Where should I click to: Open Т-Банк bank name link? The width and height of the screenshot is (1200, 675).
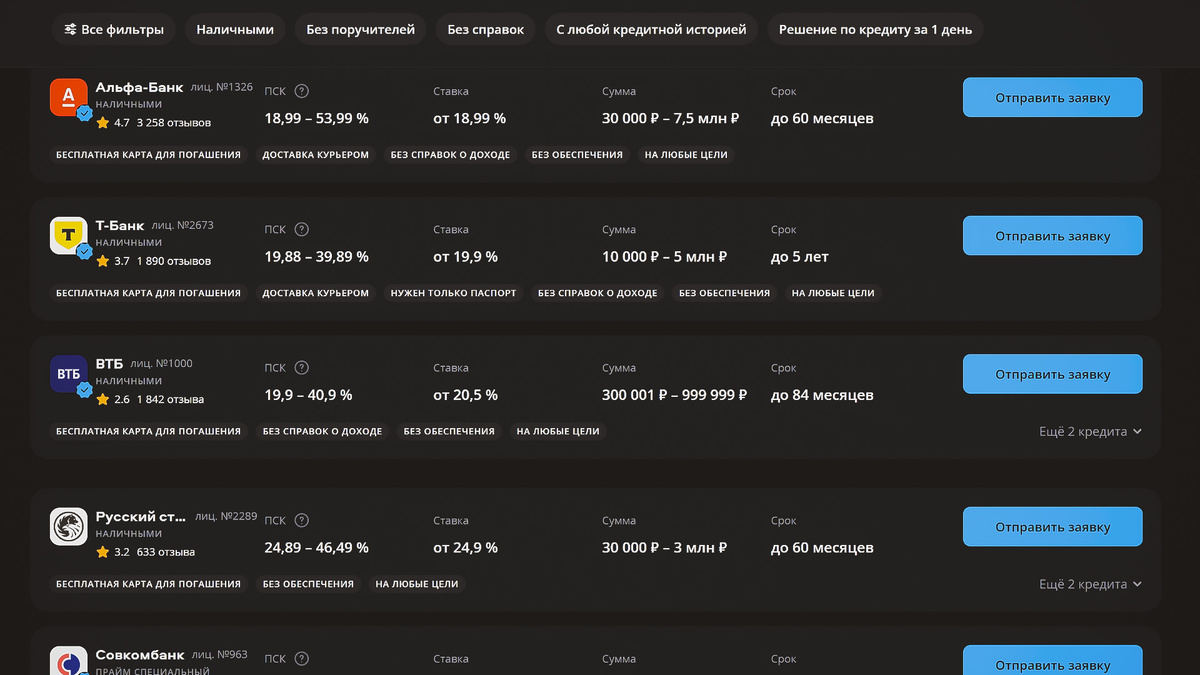[120, 225]
